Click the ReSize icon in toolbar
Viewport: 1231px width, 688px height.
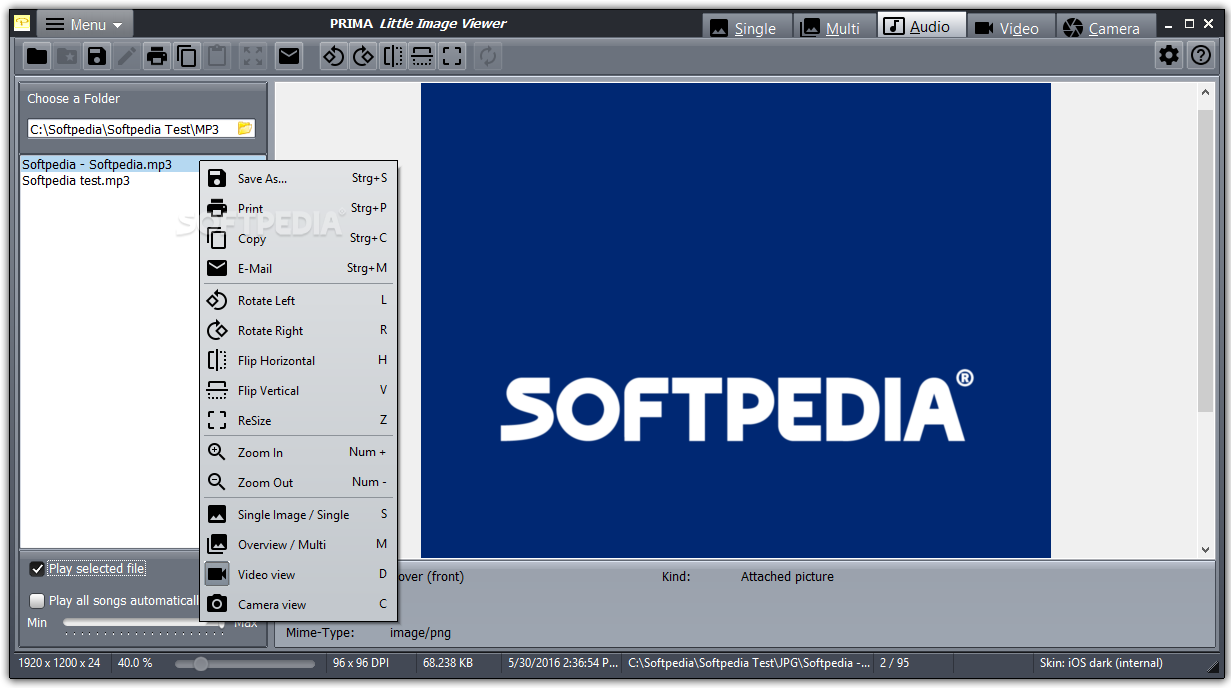452,56
